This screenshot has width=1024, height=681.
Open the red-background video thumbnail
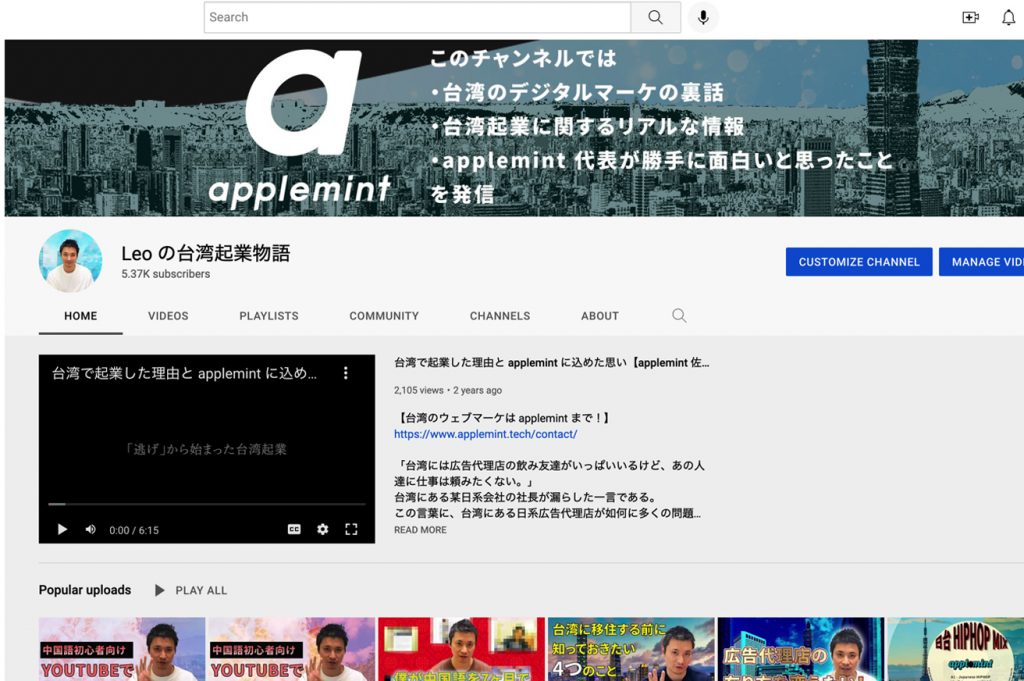coord(461,649)
